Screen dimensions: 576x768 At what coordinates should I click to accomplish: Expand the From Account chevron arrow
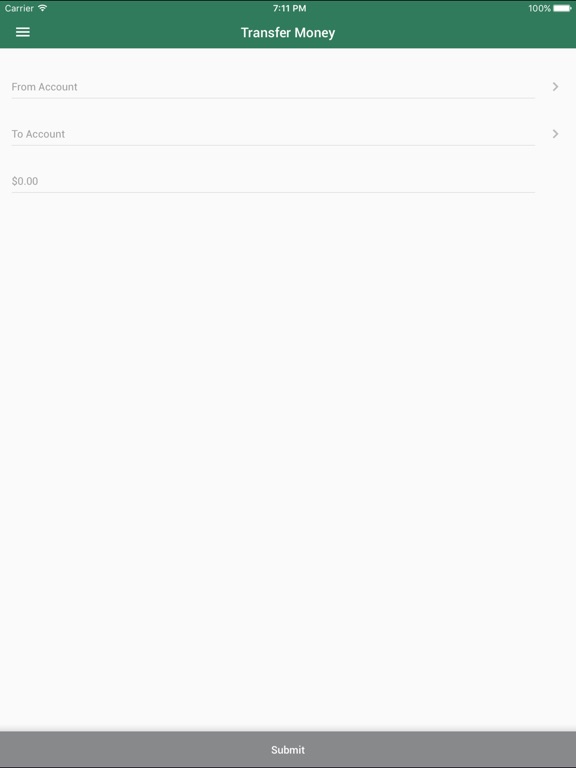coord(555,87)
